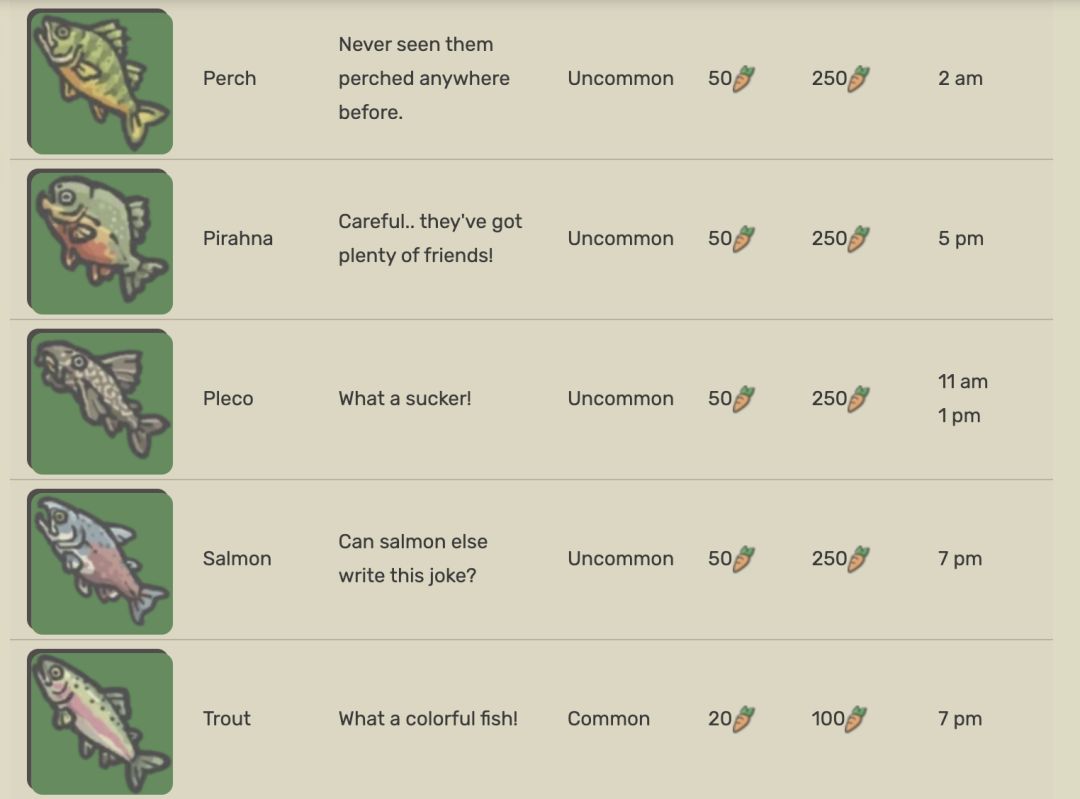The width and height of the screenshot is (1080, 799).
Task: Click Trout's Common rarity label
Action: pos(608,719)
